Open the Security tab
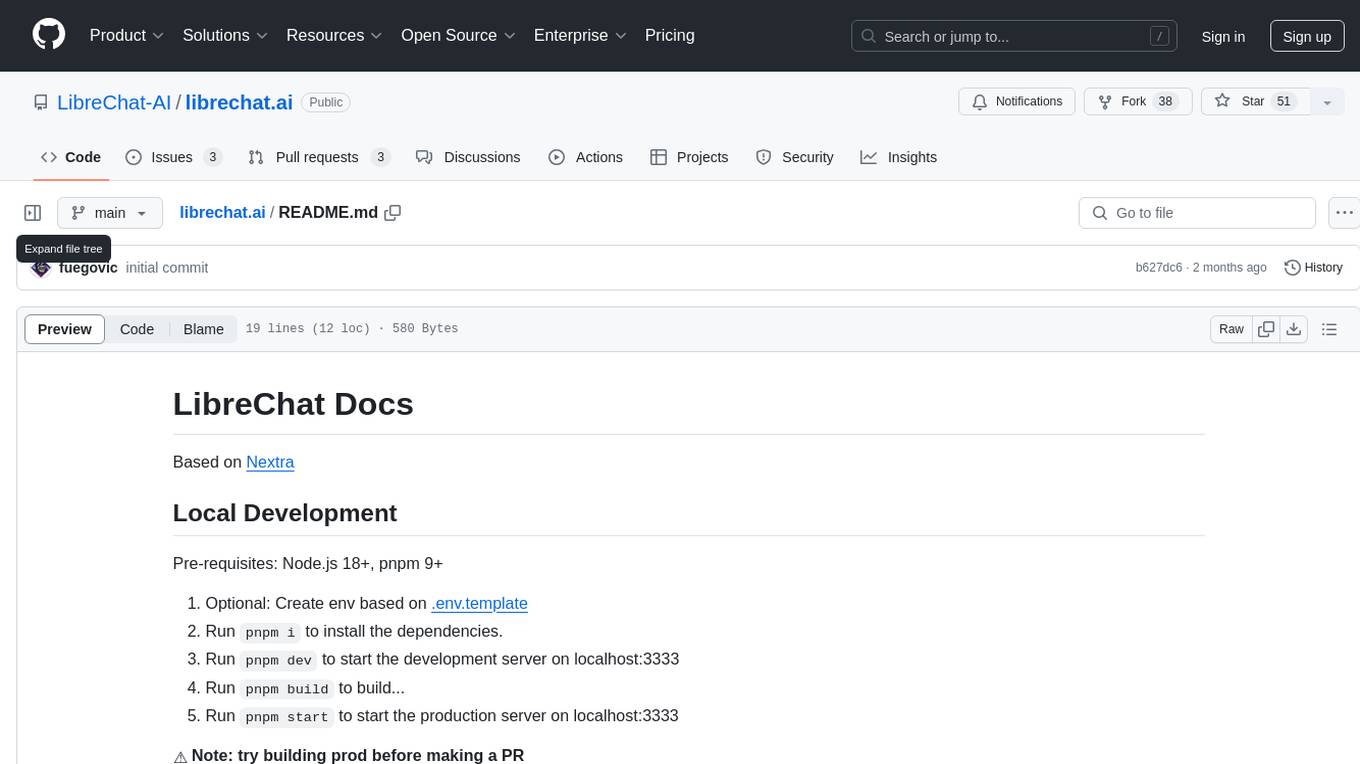Image resolution: width=1360 pixels, height=764 pixels. 795,157
